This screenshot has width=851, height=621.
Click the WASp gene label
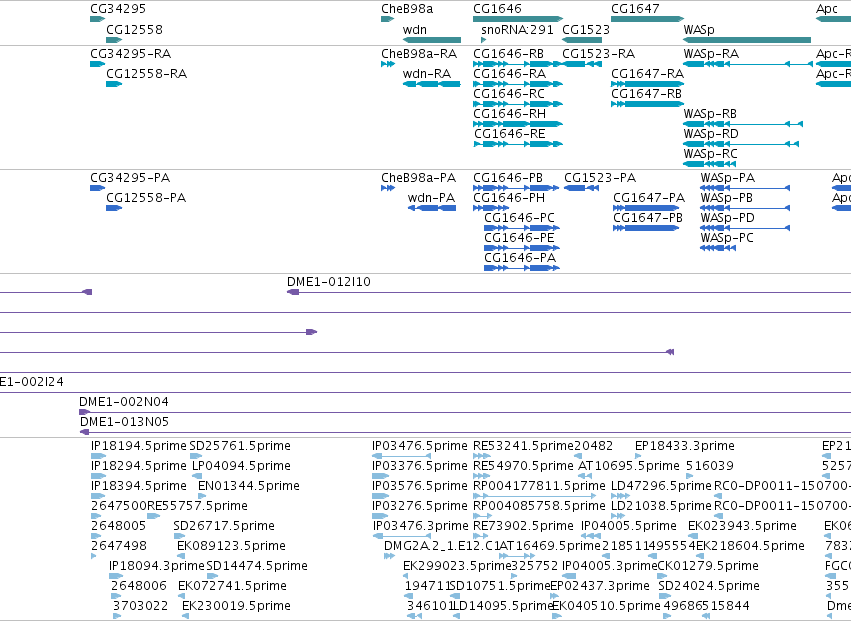coord(699,29)
